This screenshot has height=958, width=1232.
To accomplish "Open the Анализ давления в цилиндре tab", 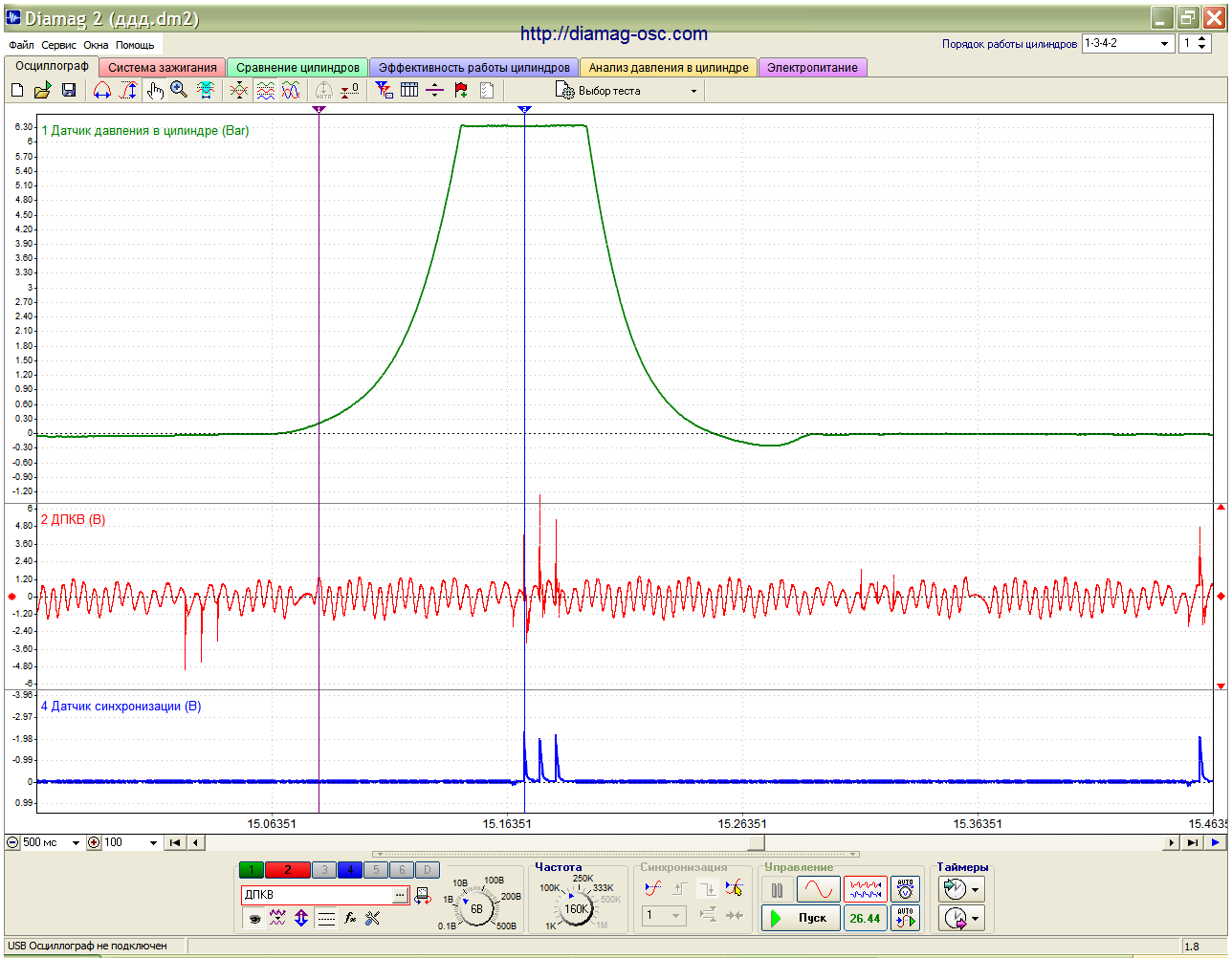I will pos(669,68).
